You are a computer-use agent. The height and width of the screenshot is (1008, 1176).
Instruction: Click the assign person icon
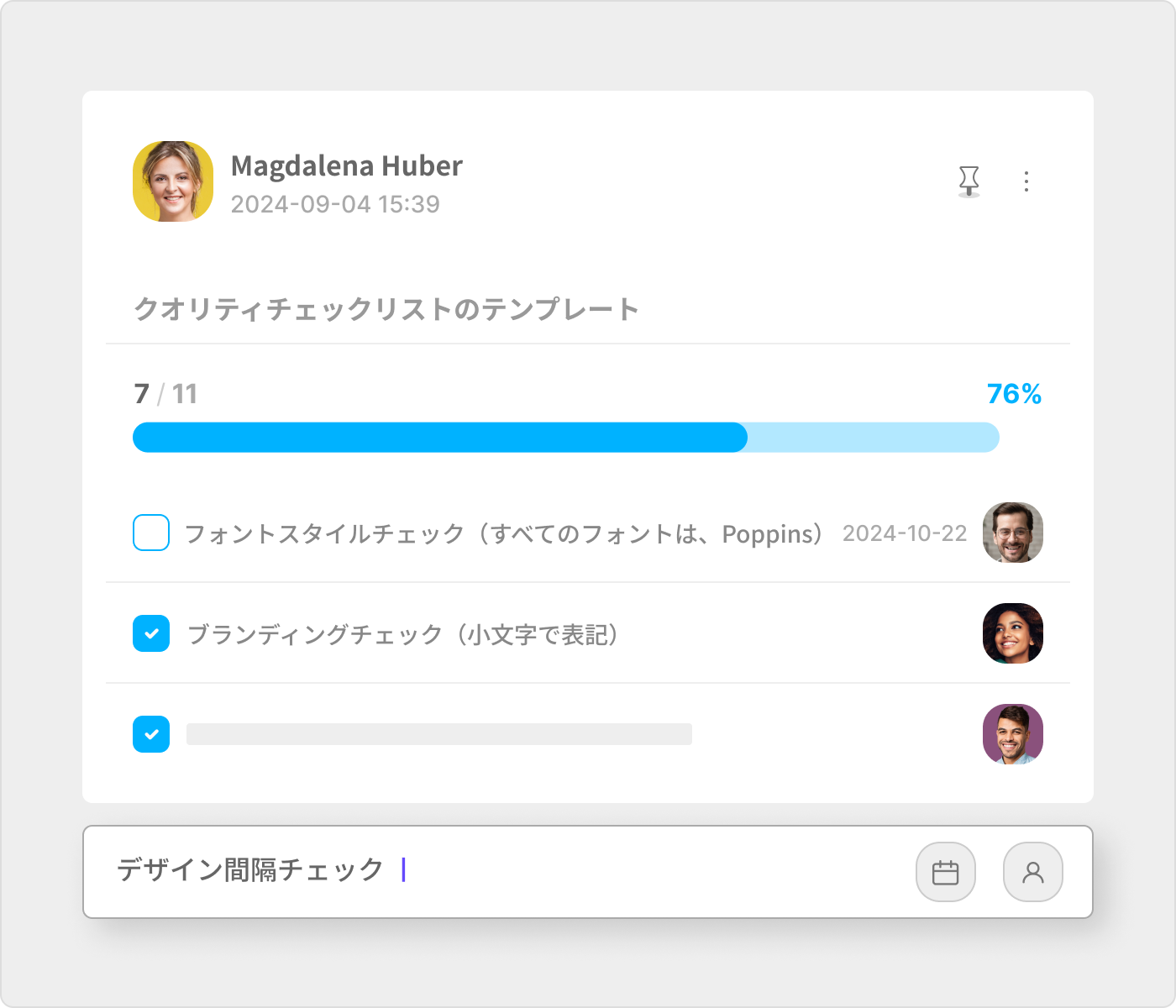1033,872
